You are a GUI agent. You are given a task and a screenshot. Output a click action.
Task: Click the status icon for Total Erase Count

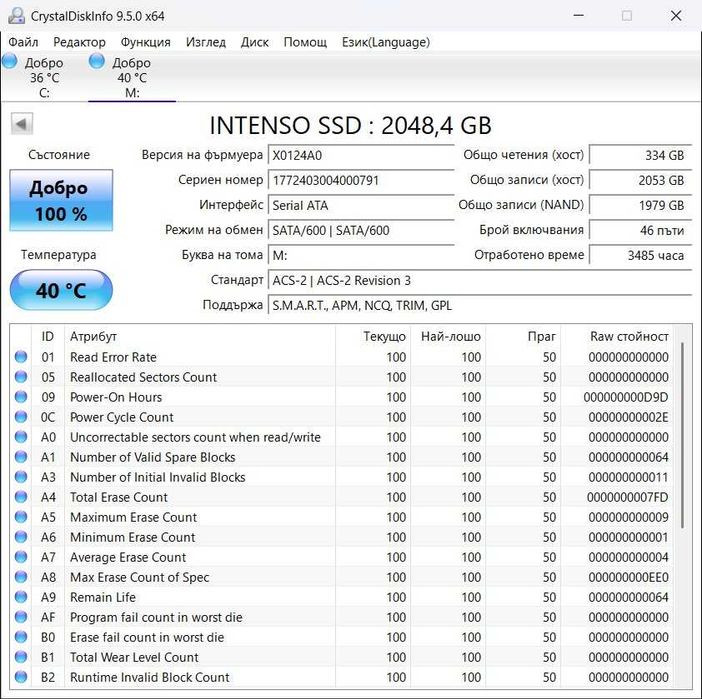21,497
